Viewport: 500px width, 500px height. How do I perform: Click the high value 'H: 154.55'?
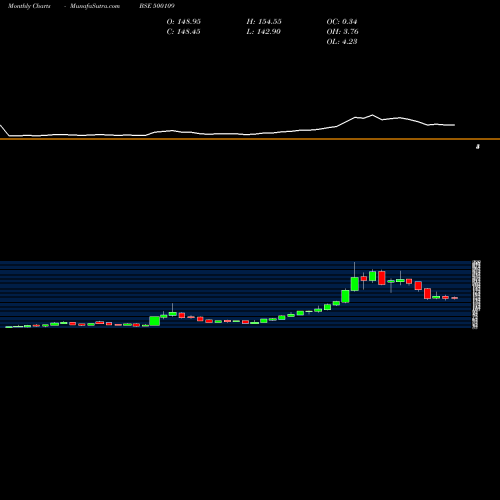(x=264, y=22)
